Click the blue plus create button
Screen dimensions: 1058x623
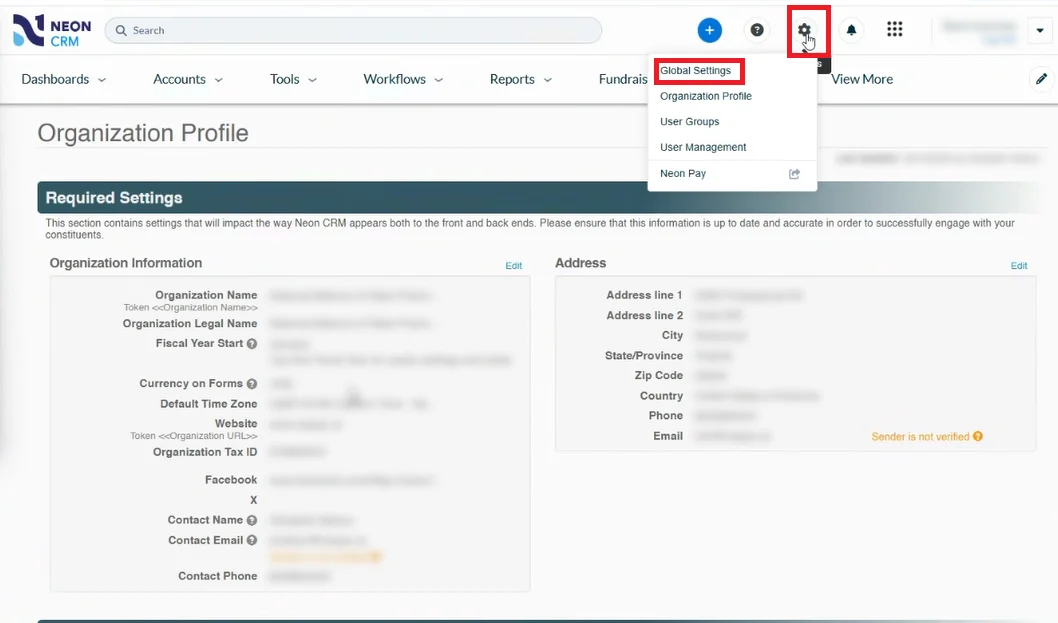[x=709, y=30]
